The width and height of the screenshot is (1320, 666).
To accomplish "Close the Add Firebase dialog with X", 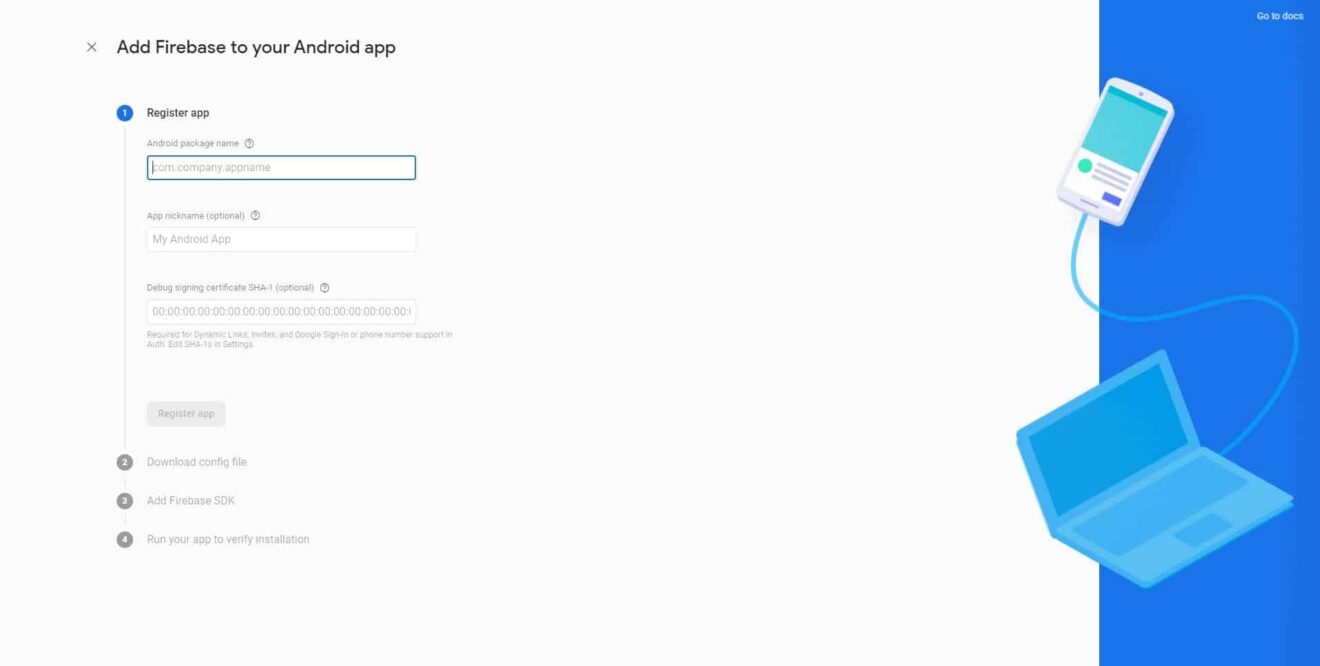I will 92,47.
